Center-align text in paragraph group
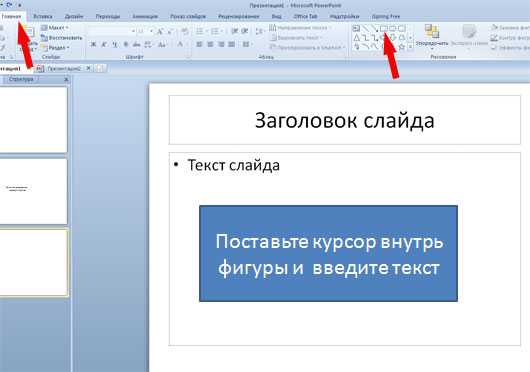Image resolution: width=530 pixels, height=372 pixels. tap(210, 44)
